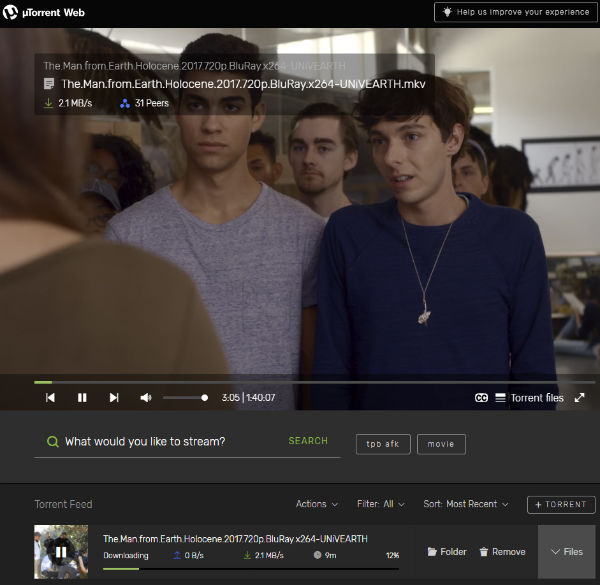Click the search magnifier icon

point(52,442)
